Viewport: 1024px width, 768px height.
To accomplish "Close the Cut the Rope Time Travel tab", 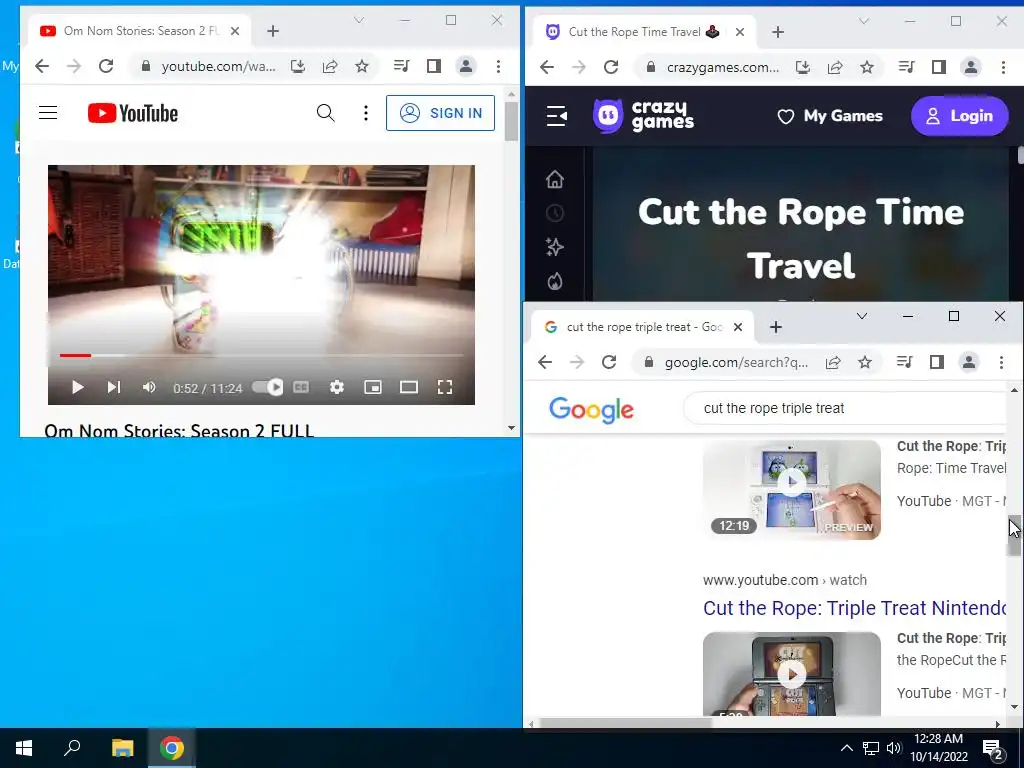I will [740, 32].
